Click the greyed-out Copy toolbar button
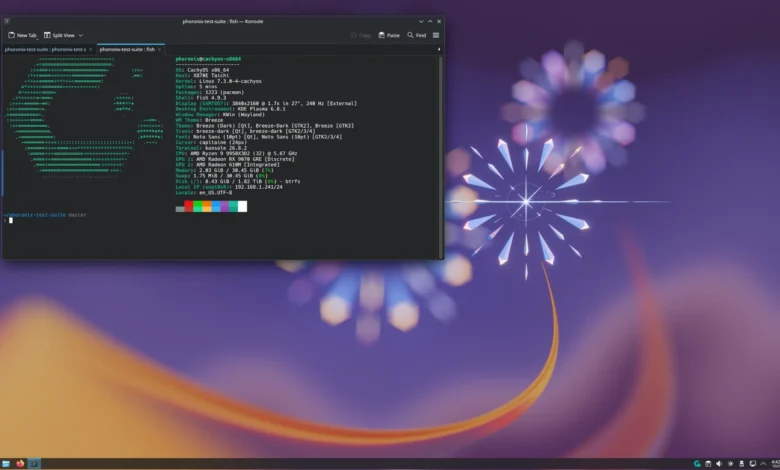This screenshot has height=470, width=780. click(361, 35)
